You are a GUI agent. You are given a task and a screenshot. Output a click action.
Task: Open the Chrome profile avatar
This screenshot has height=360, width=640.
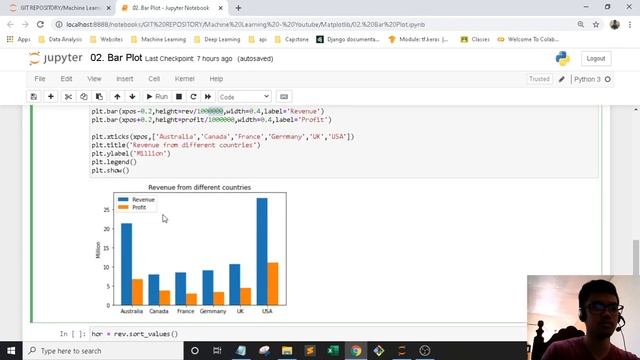pos(615,24)
